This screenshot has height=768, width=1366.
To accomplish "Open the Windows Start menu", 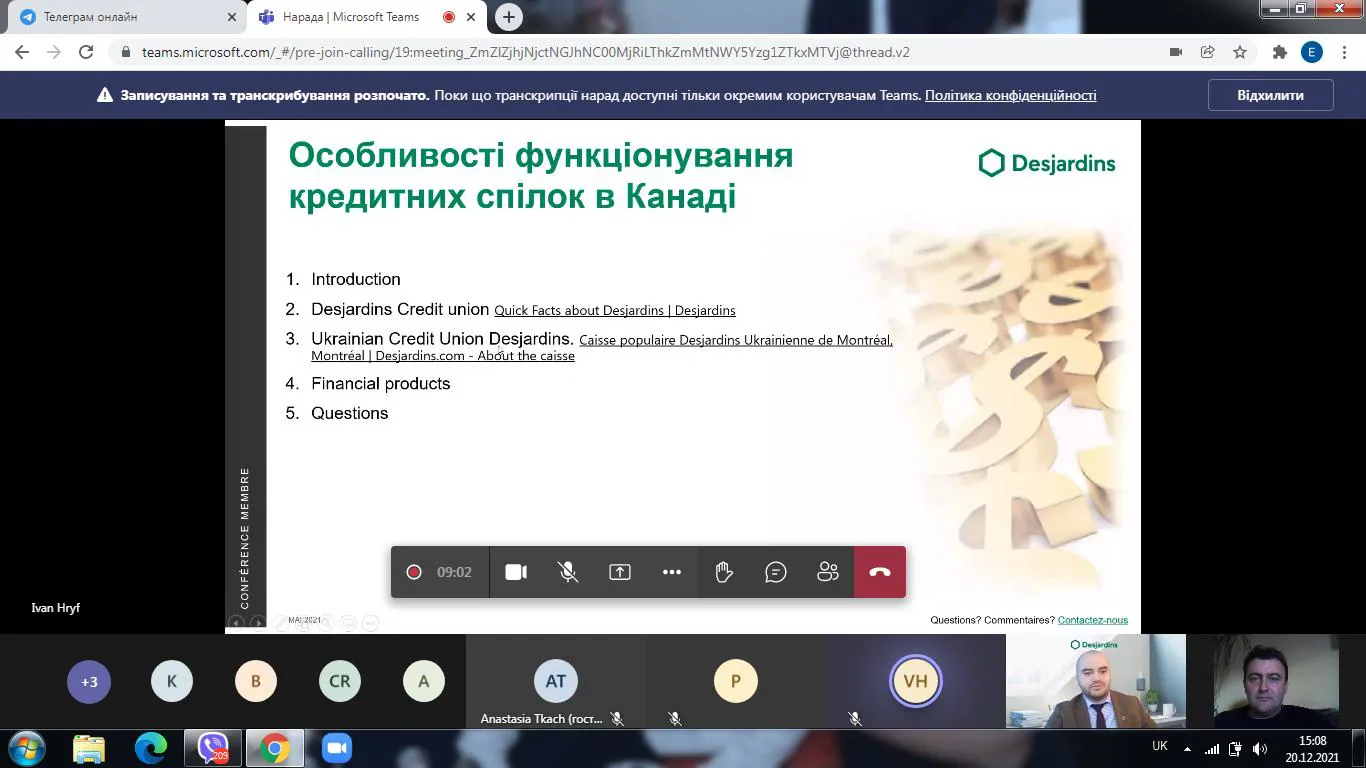I will (26, 748).
